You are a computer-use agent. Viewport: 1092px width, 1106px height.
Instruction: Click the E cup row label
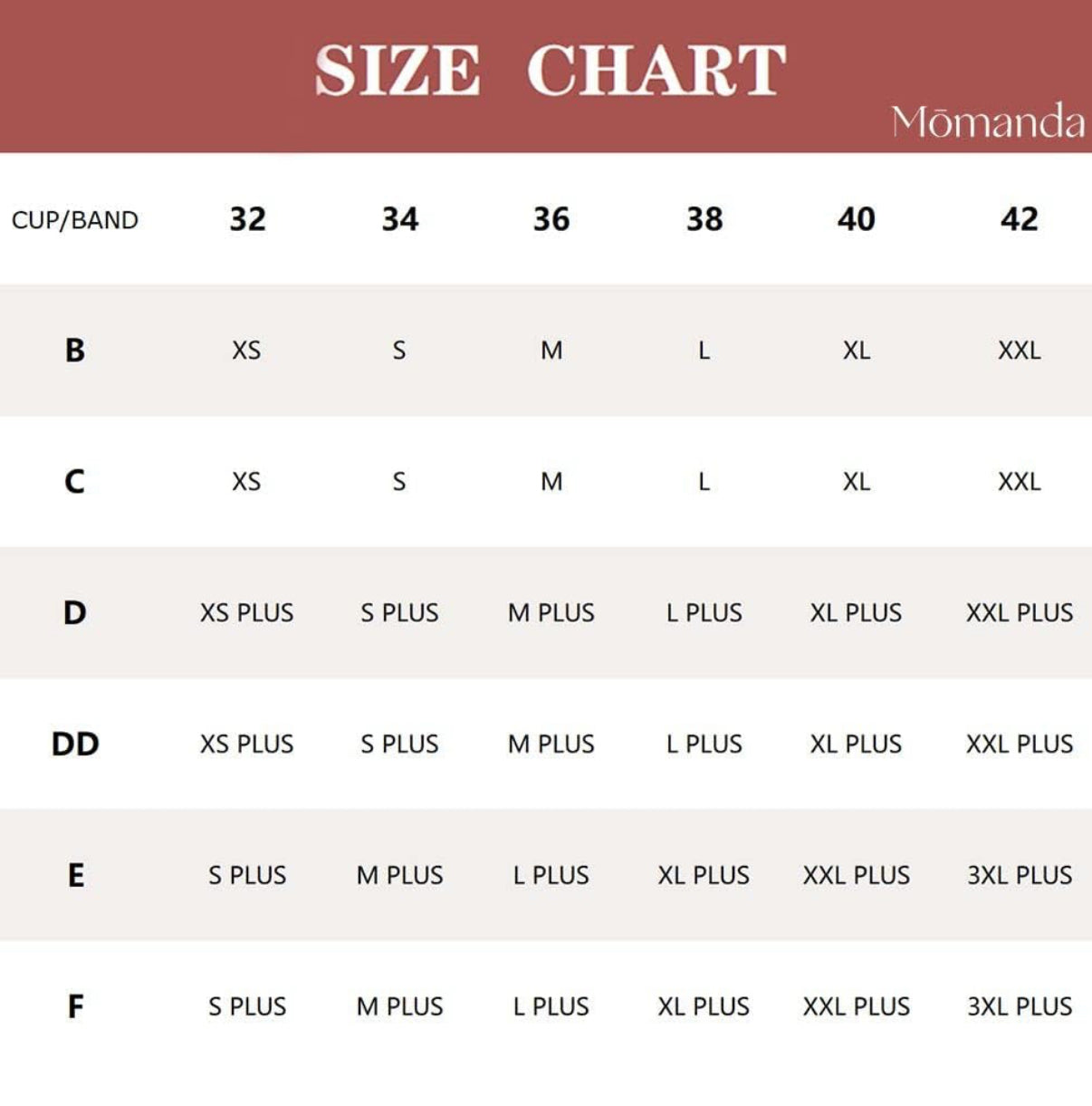coord(76,876)
